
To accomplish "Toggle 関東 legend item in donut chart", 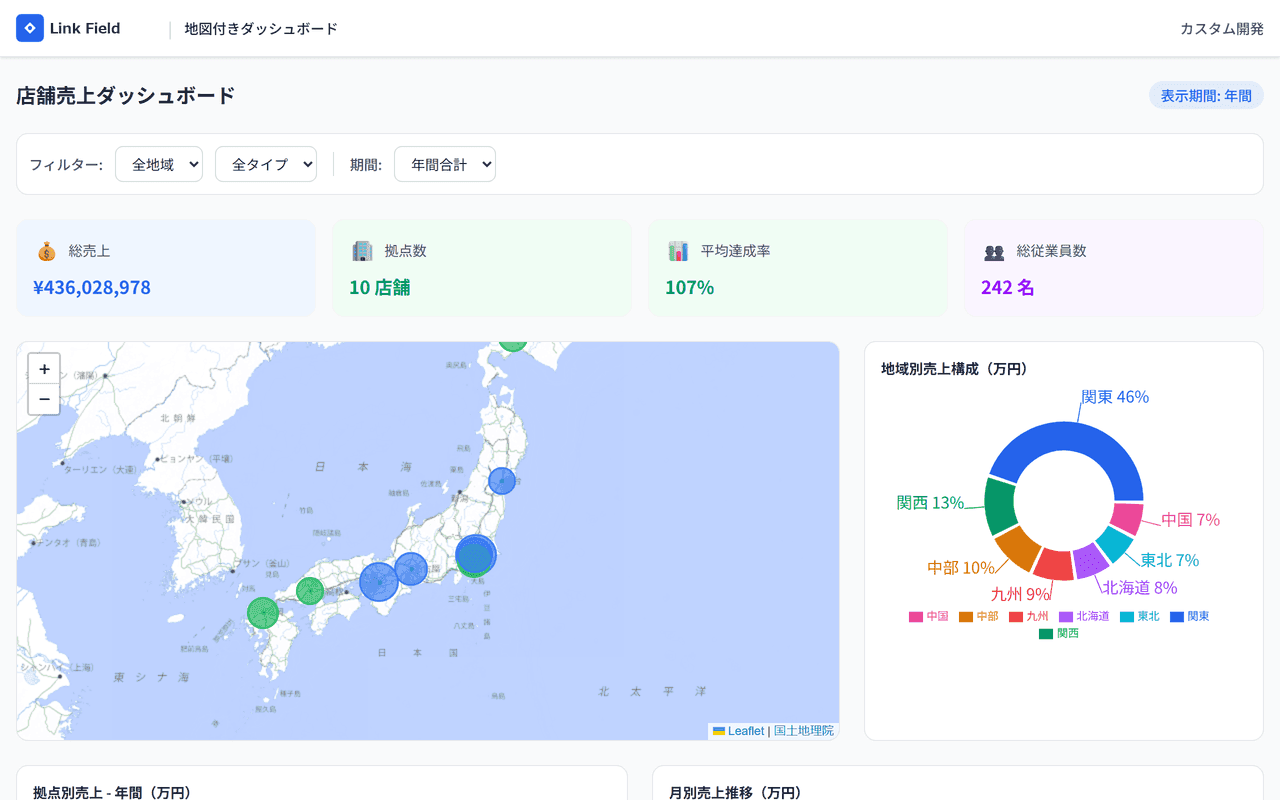I will pyautogui.click(x=1190, y=616).
